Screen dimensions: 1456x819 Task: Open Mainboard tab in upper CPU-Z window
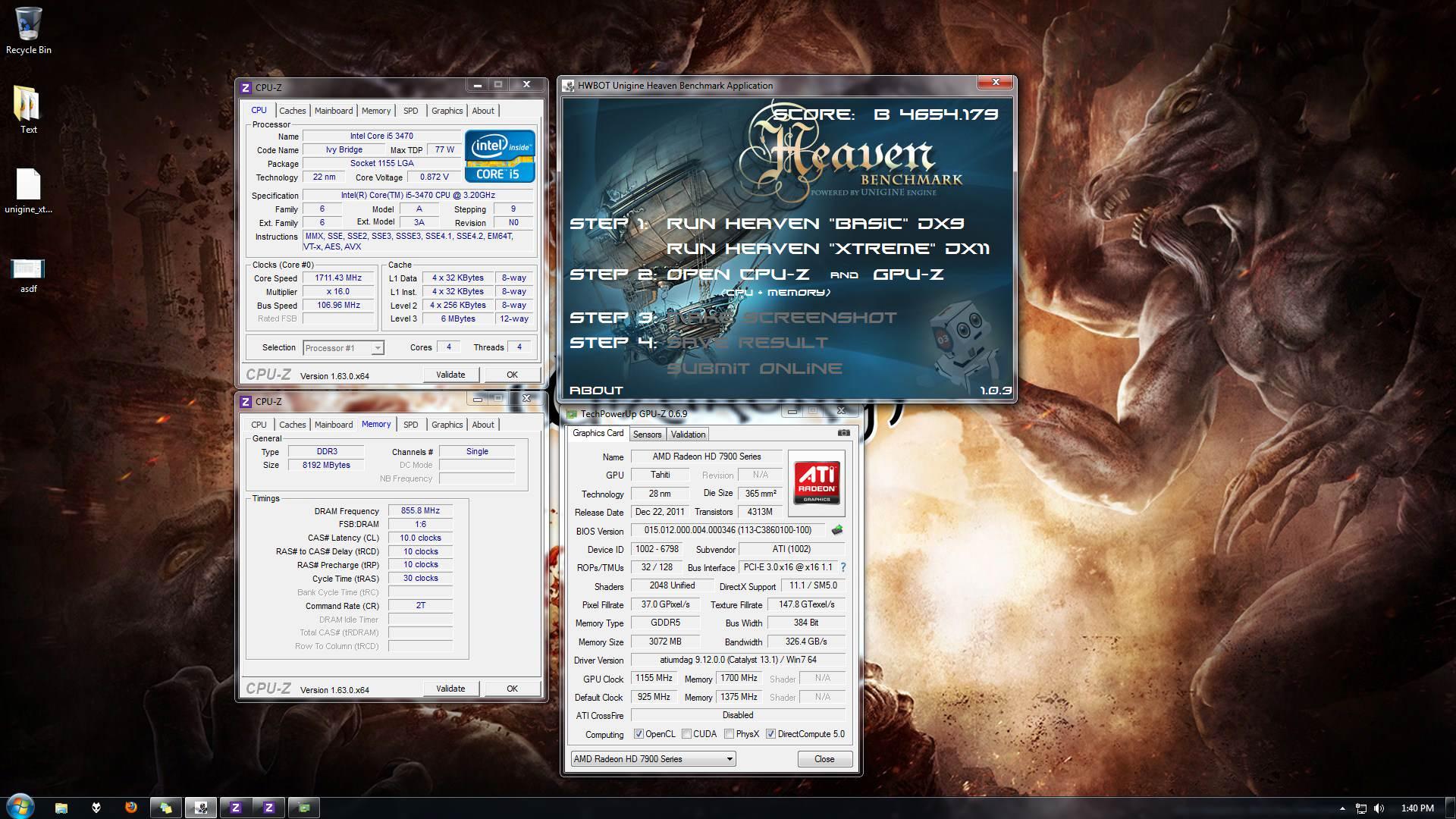click(x=334, y=111)
